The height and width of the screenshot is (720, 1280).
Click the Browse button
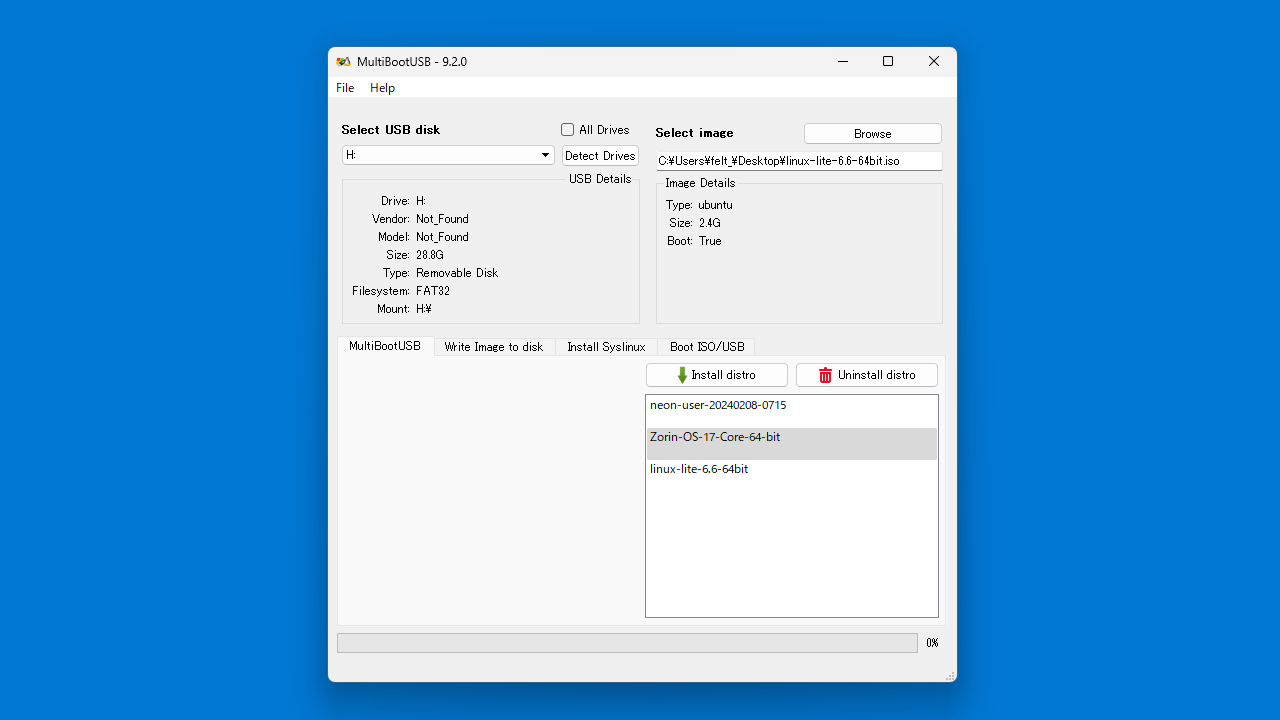pyautogui.click(x=873, y=134)
